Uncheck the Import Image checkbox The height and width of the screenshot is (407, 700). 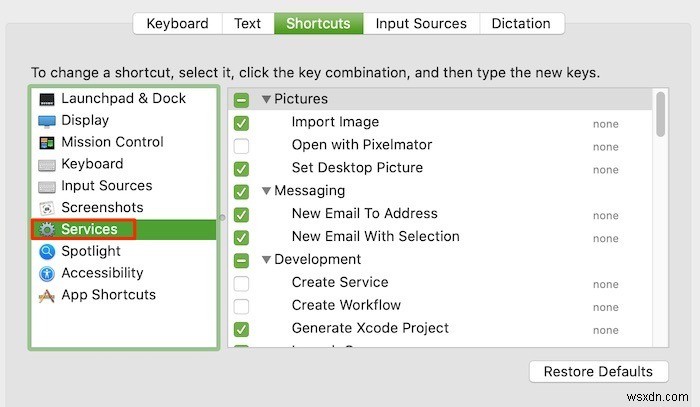[241, 123]
